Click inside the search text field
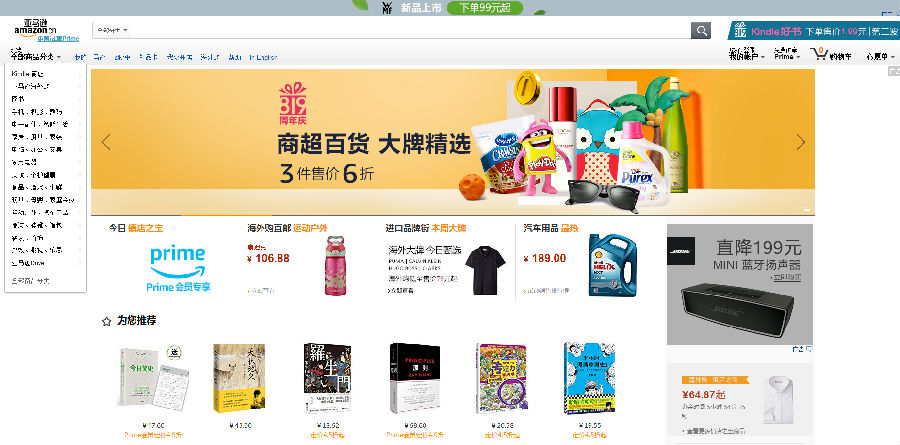The height and width of the screenshot is (445, 900). 410,30
